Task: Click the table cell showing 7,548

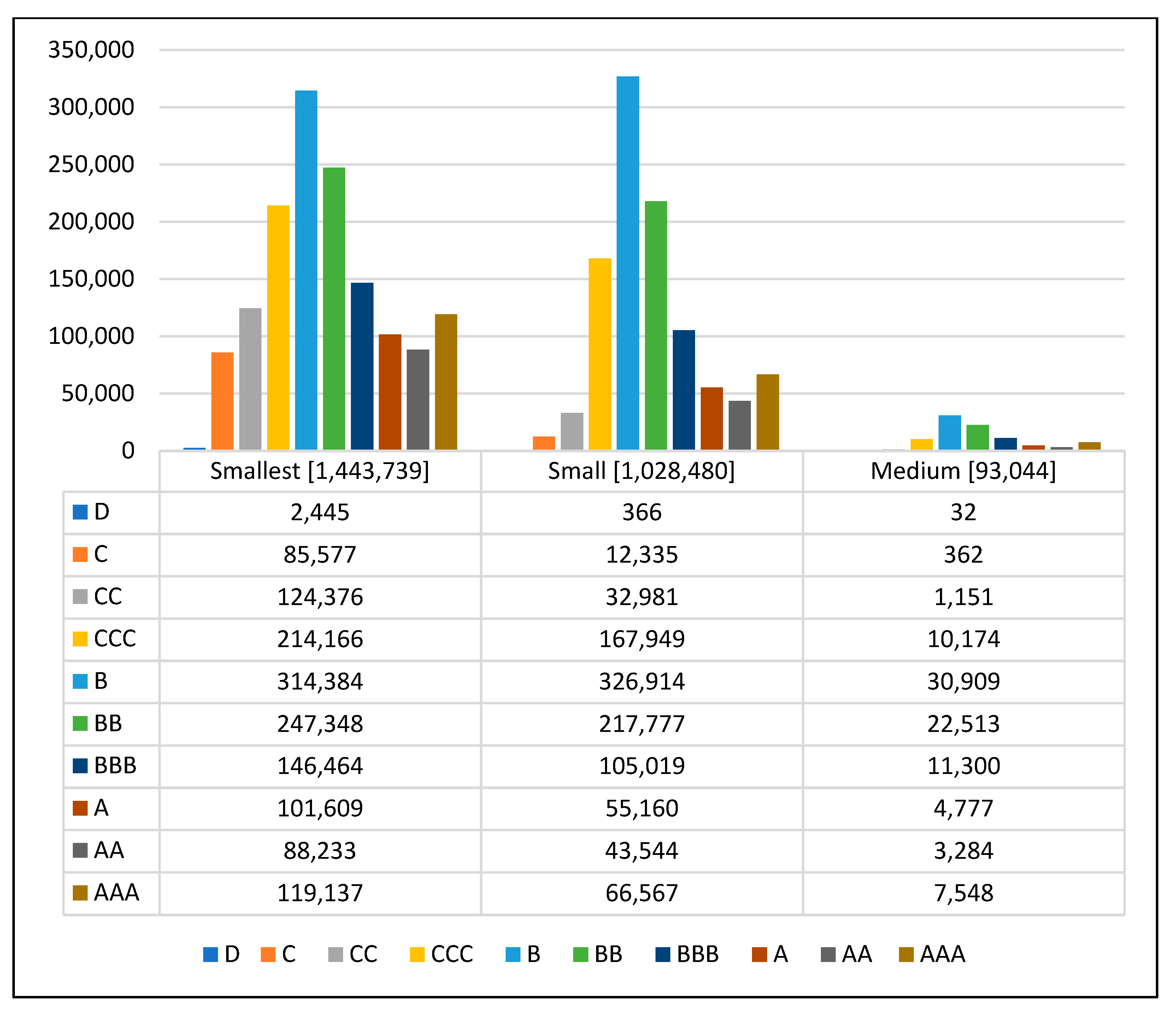Action: 963,893
